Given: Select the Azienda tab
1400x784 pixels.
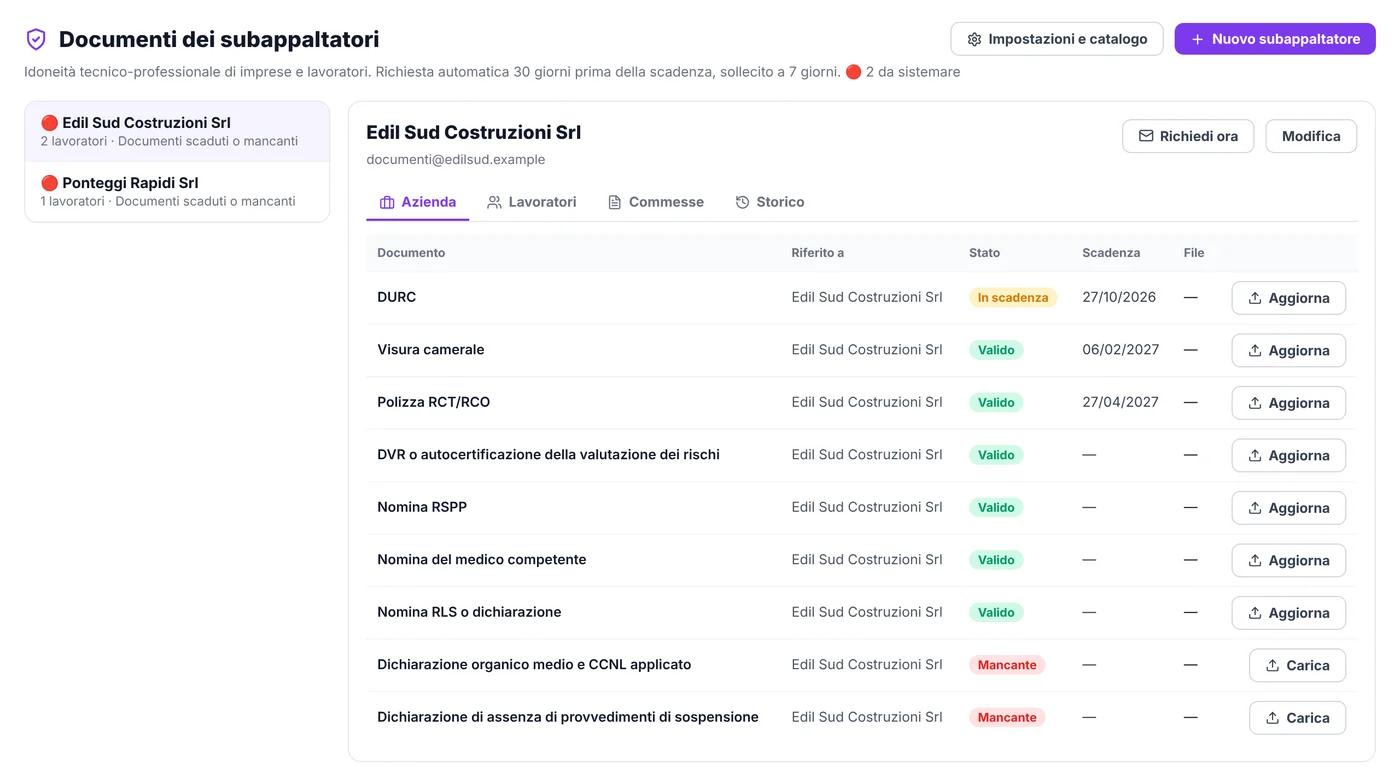Looking at the screenshot, I should (x=418, y=202).
